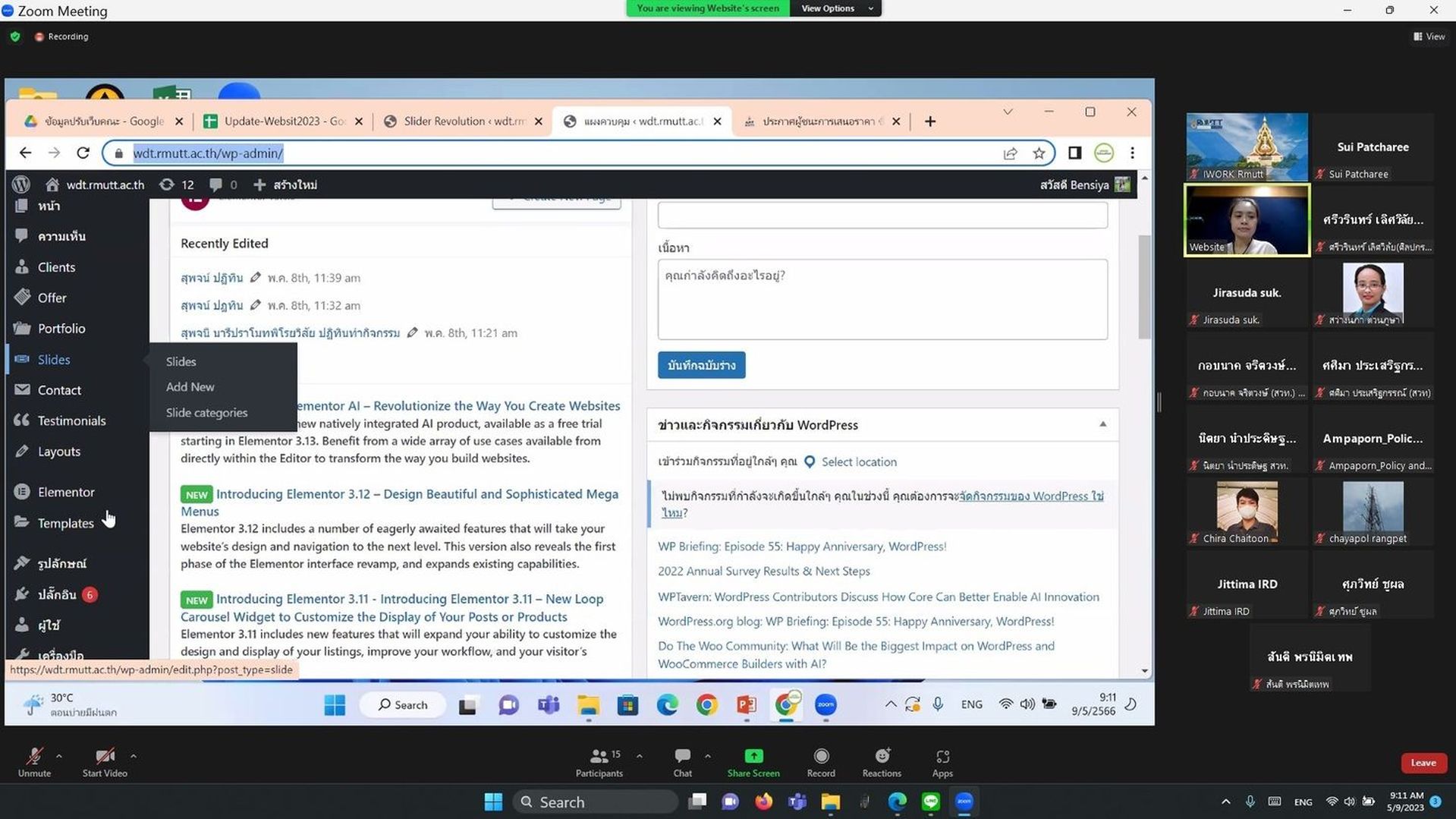Open the View layout menu

(x=1429, y=36)
